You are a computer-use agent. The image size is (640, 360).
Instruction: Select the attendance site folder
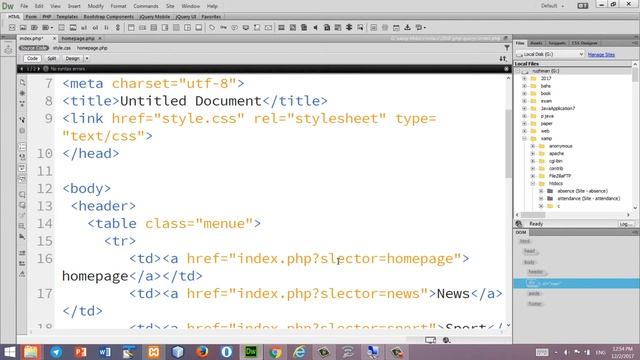point(589,198)
